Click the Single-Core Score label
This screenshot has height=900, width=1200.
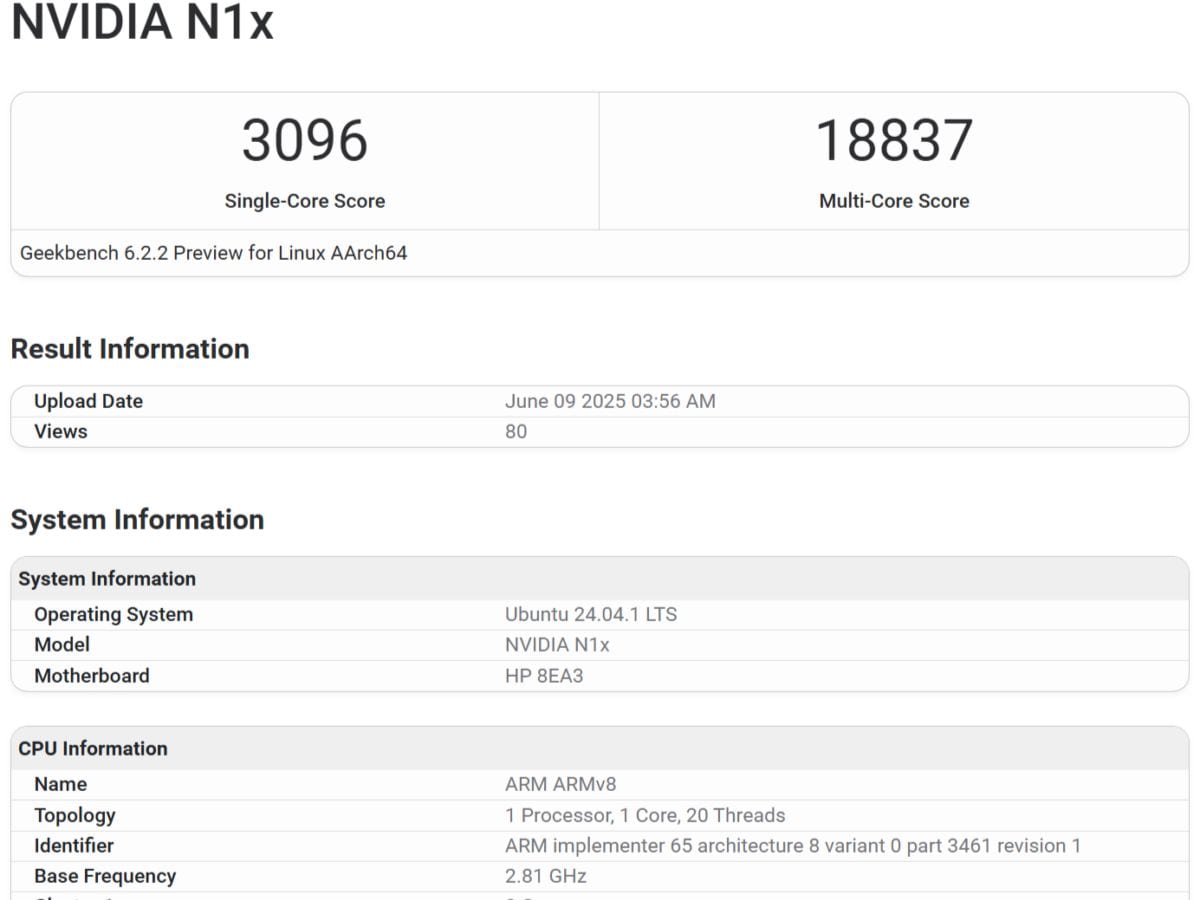point(305,201)
